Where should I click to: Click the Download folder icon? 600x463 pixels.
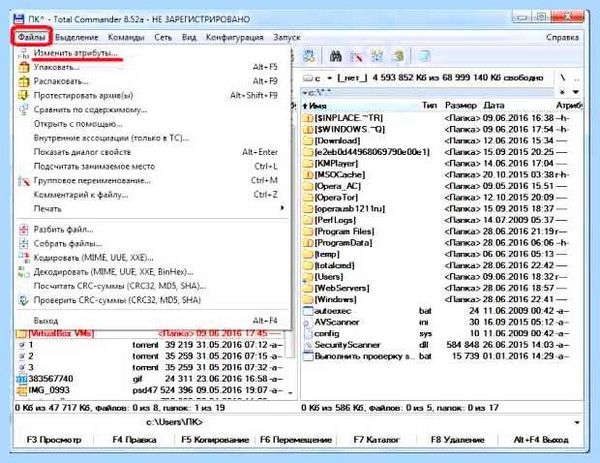click(308, 140)
